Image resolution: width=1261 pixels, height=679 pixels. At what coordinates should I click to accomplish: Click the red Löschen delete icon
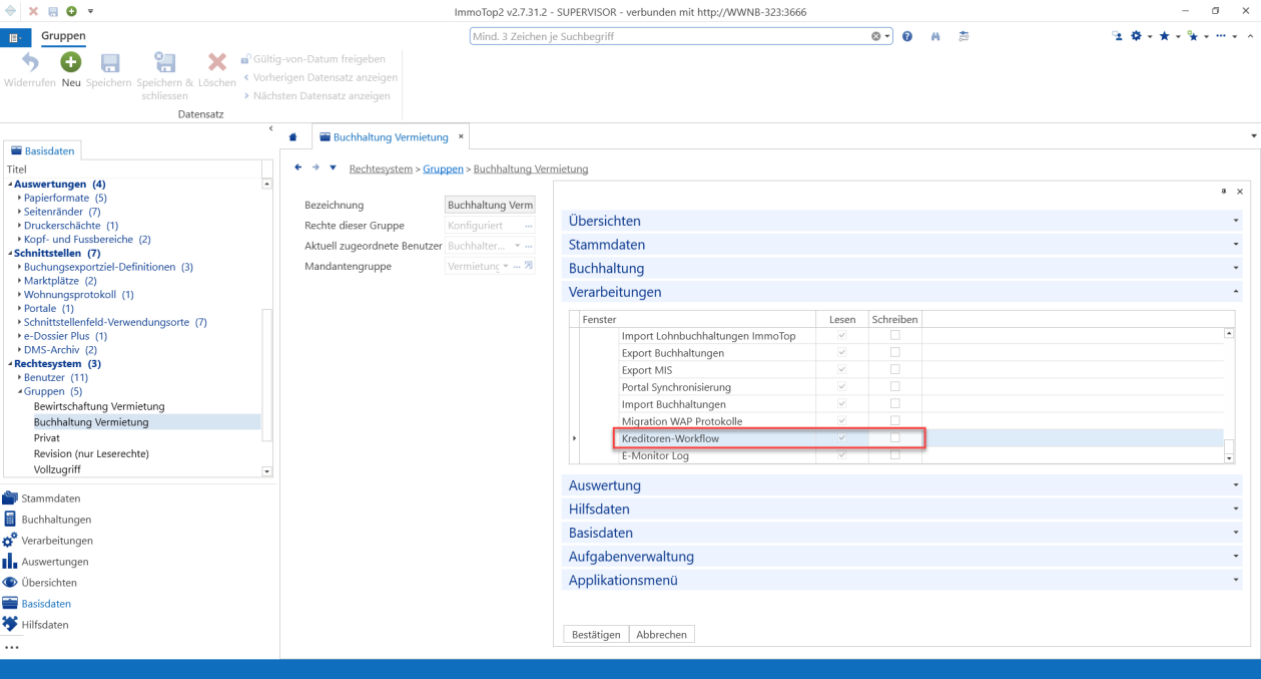coord(217,62)
